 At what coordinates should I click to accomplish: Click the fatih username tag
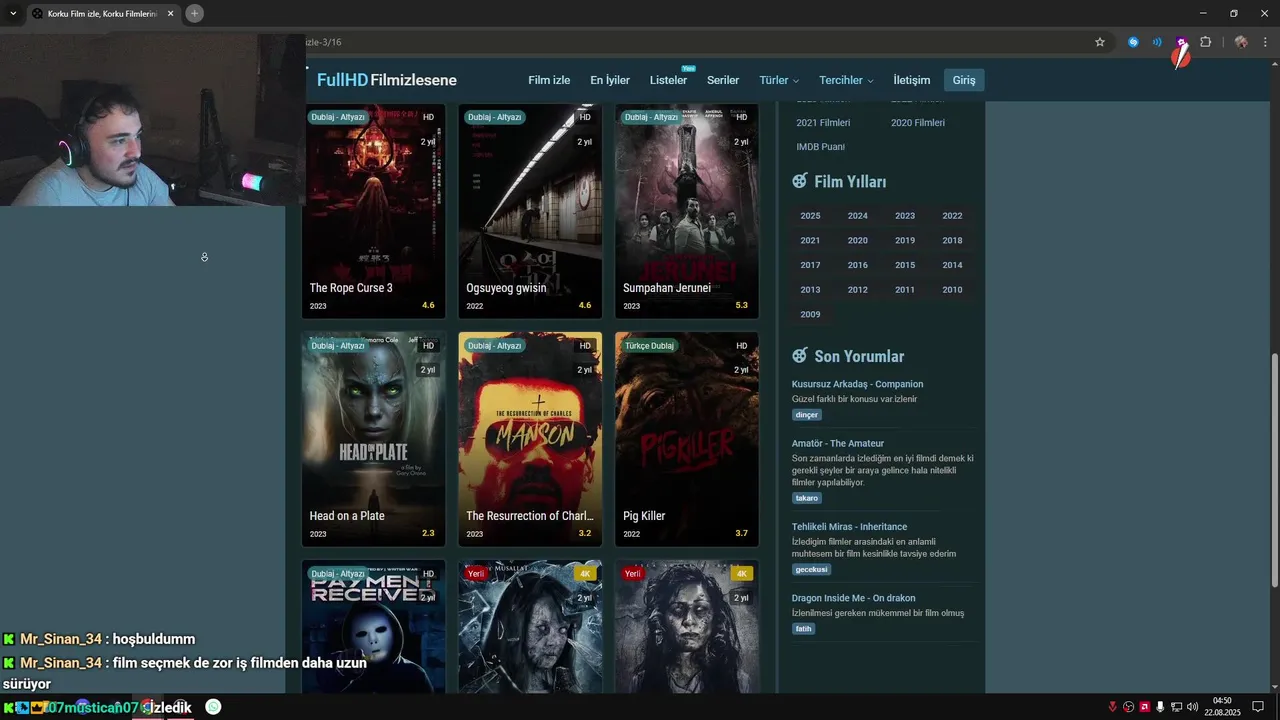point(803,629)
